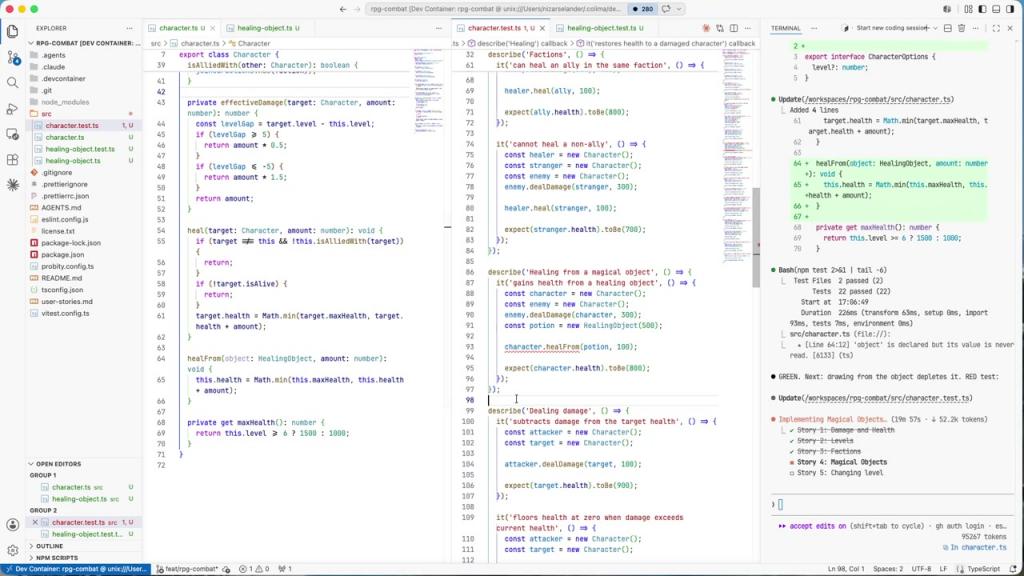
Task: Open more actions for the right editor group
Action: (748, 28)
